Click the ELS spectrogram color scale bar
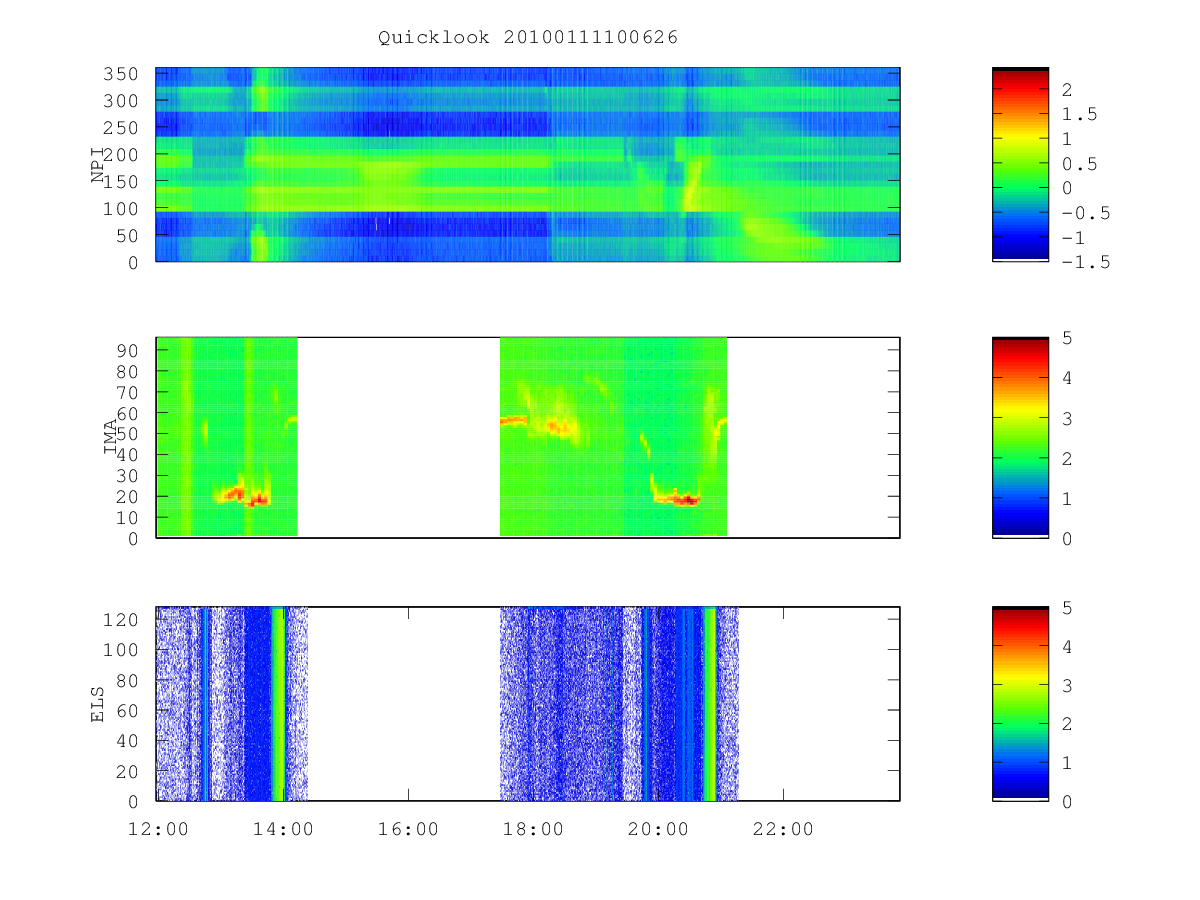The image size is (1200, 900). [x=1020, y=704]
